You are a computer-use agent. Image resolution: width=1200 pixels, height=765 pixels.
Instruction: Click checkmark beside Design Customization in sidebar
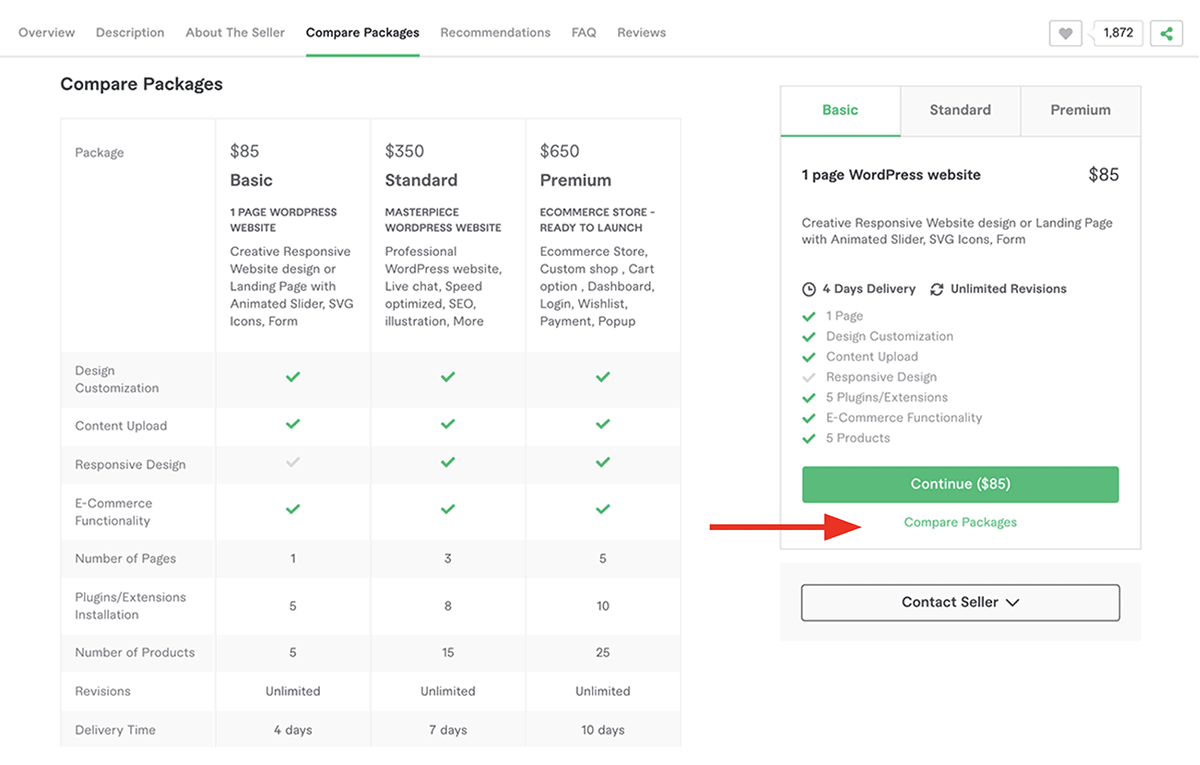[x=809, y=336]
